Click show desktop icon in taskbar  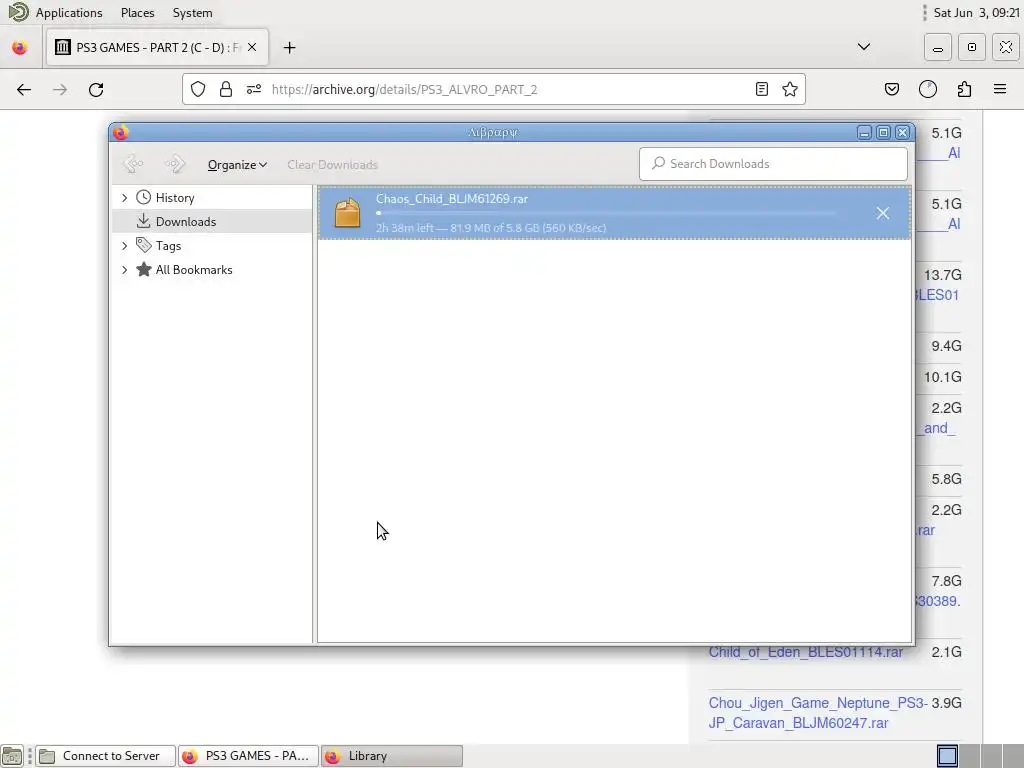(12, 756)
